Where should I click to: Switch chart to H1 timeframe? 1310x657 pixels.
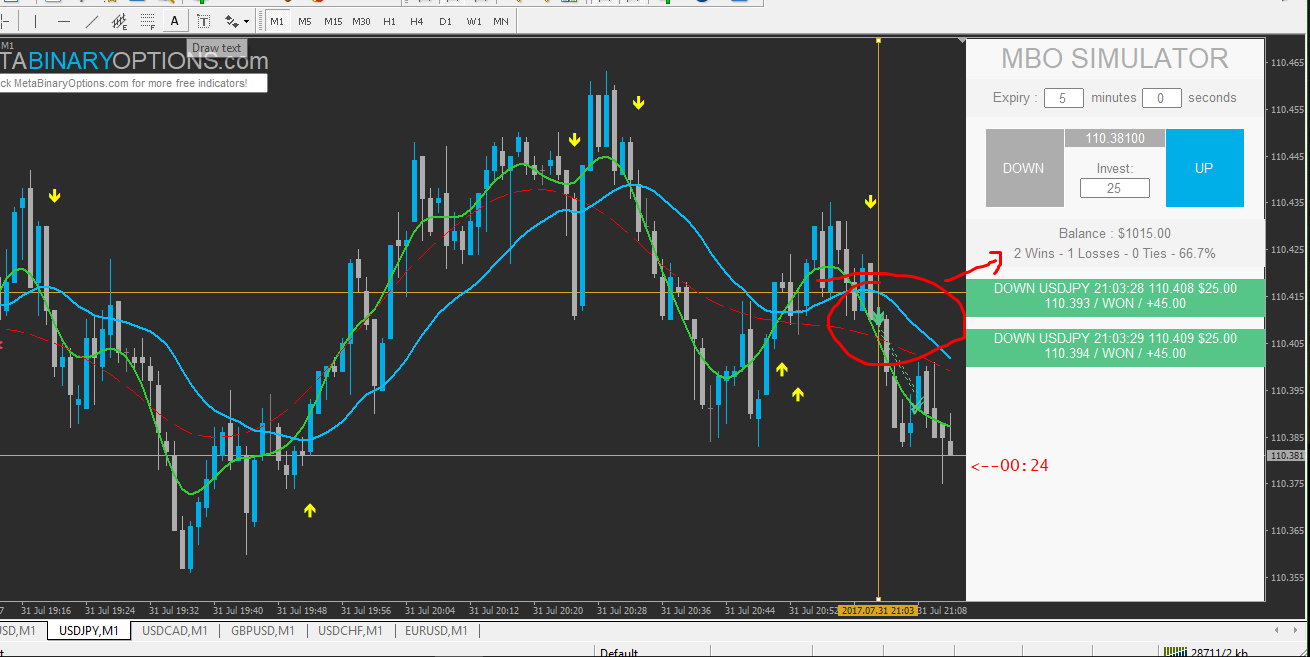pyautogui.click(x=389, y=21)
